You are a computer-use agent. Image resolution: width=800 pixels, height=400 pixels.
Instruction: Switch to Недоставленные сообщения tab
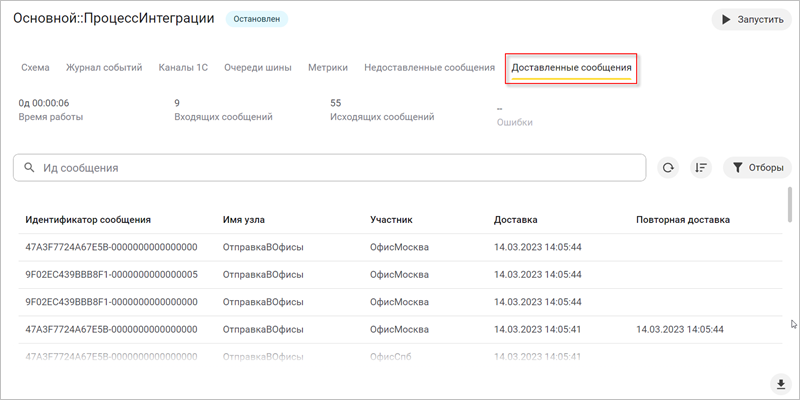[x=429, y=68]
